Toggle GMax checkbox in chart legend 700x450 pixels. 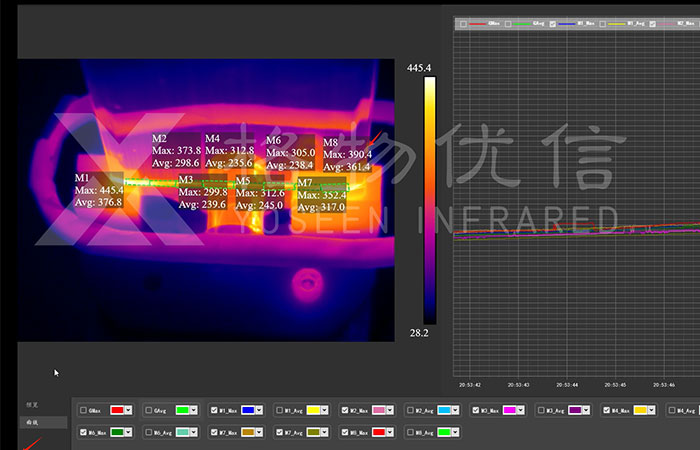[462, 23]
